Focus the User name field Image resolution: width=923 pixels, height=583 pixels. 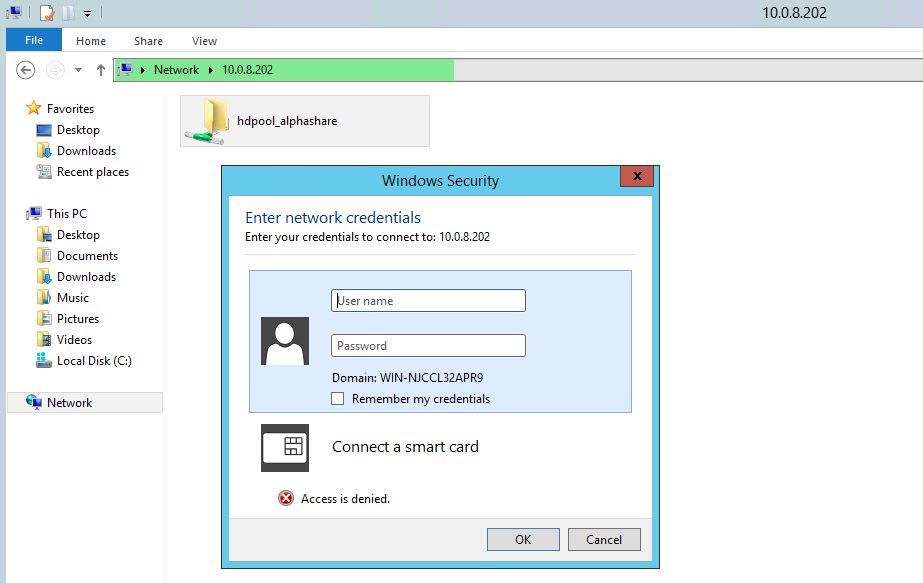click(x=428, y=300)
